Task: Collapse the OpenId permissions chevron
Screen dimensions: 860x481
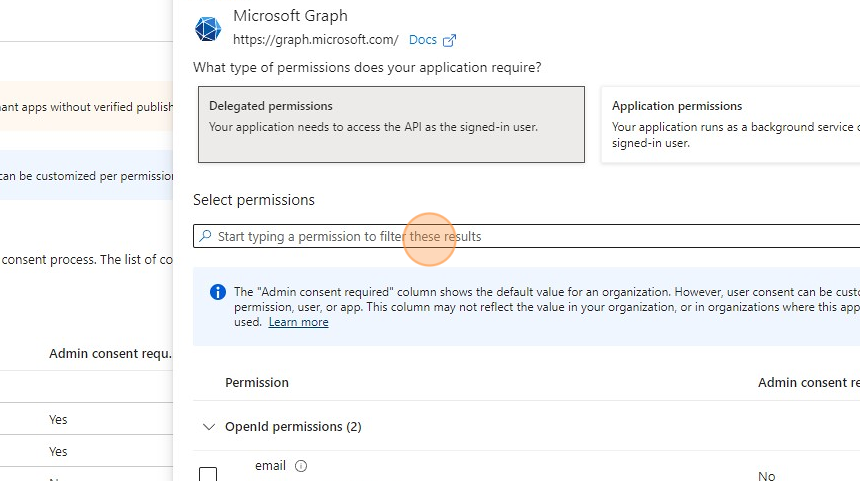Action: [208, 427]
